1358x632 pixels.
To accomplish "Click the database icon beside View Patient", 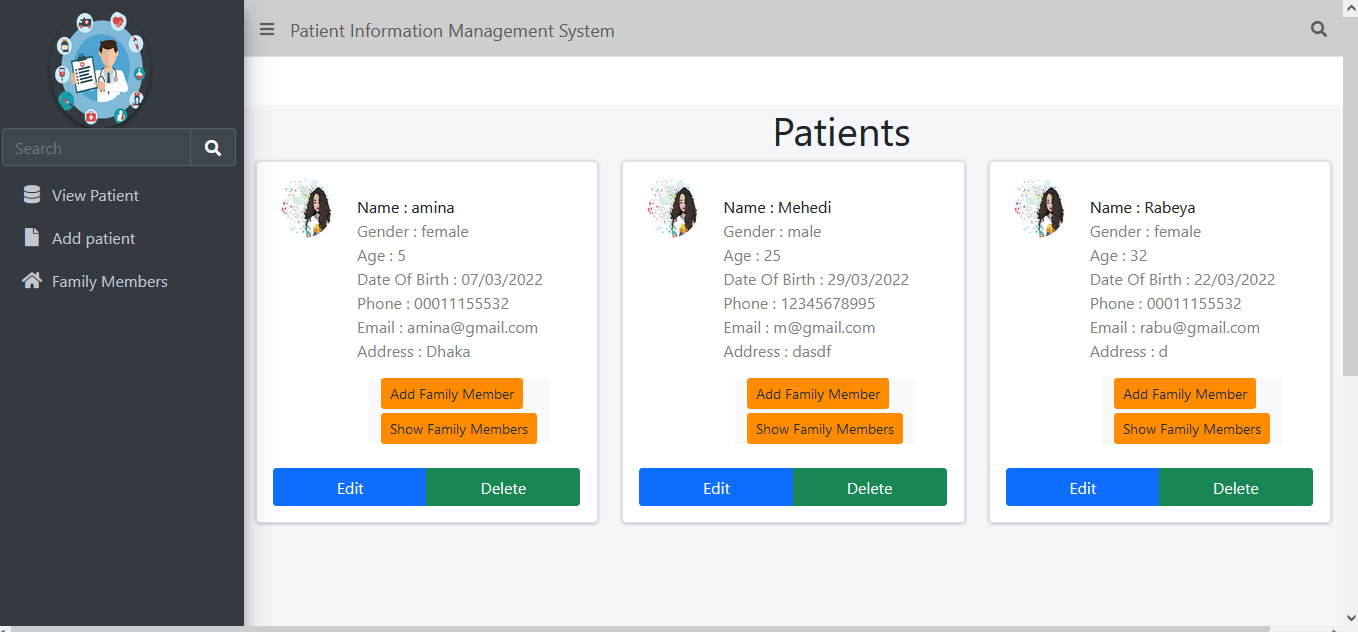I will (32, 194).
